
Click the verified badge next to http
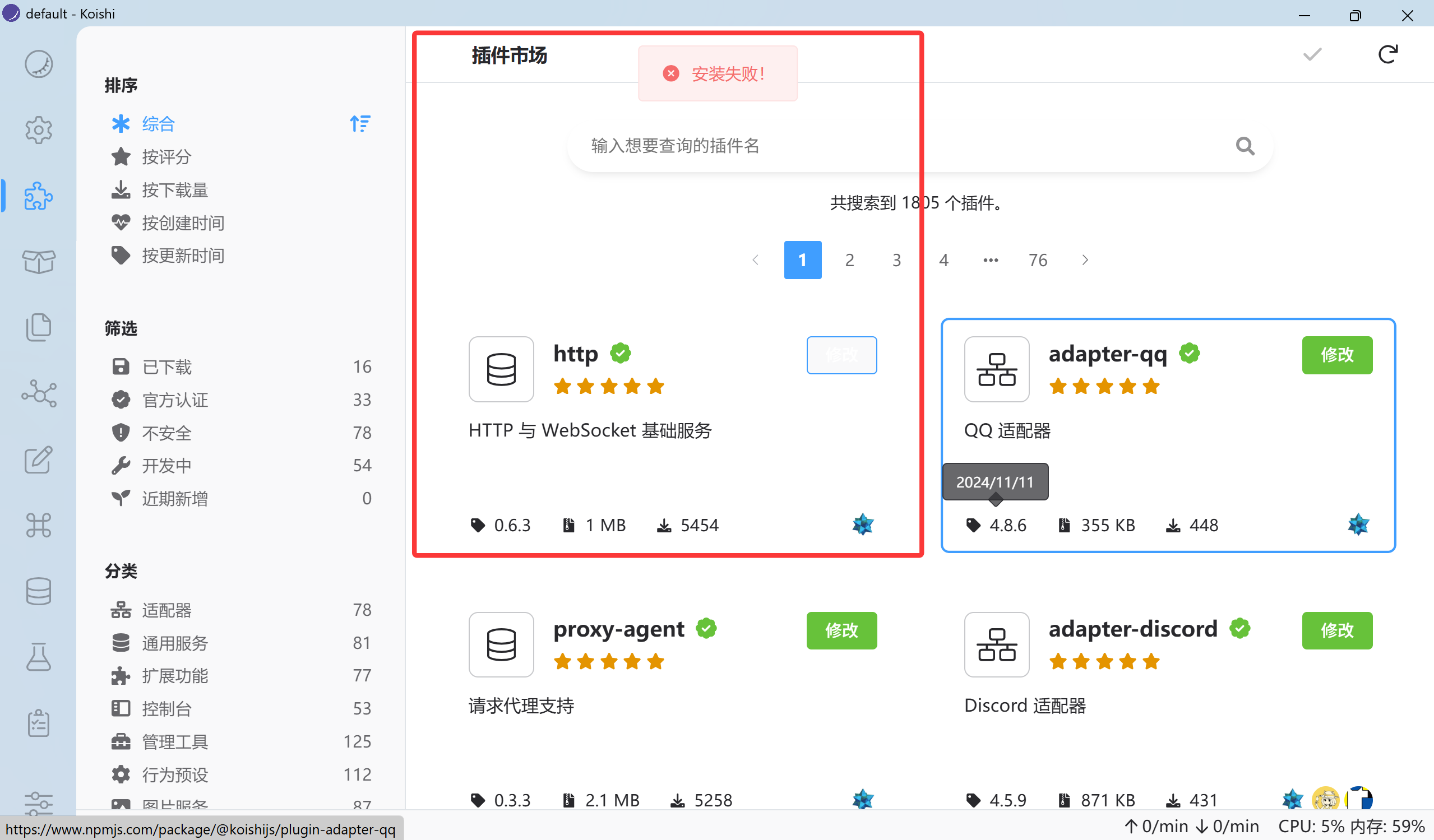[x=620, y=353]
